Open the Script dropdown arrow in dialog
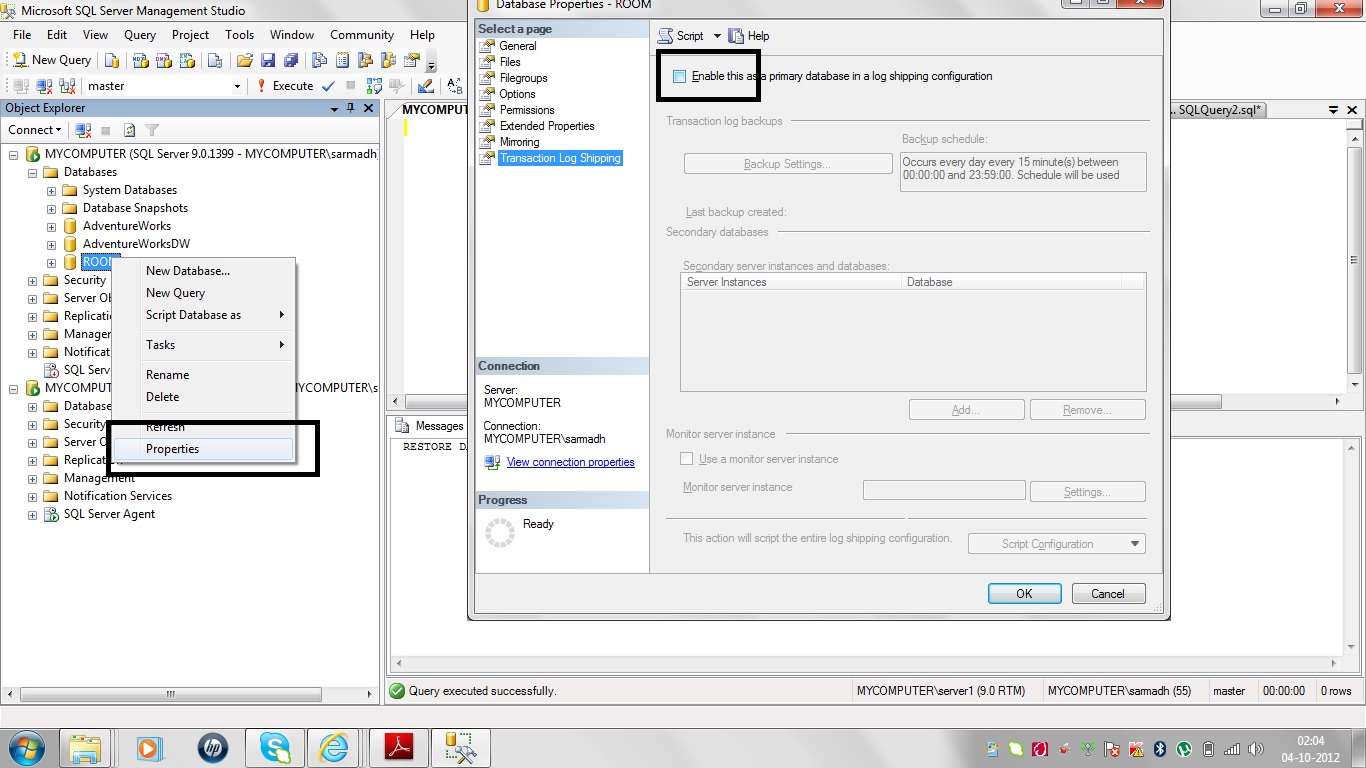Viewport: 1366px width, 768px height. (x=717, y=36)
